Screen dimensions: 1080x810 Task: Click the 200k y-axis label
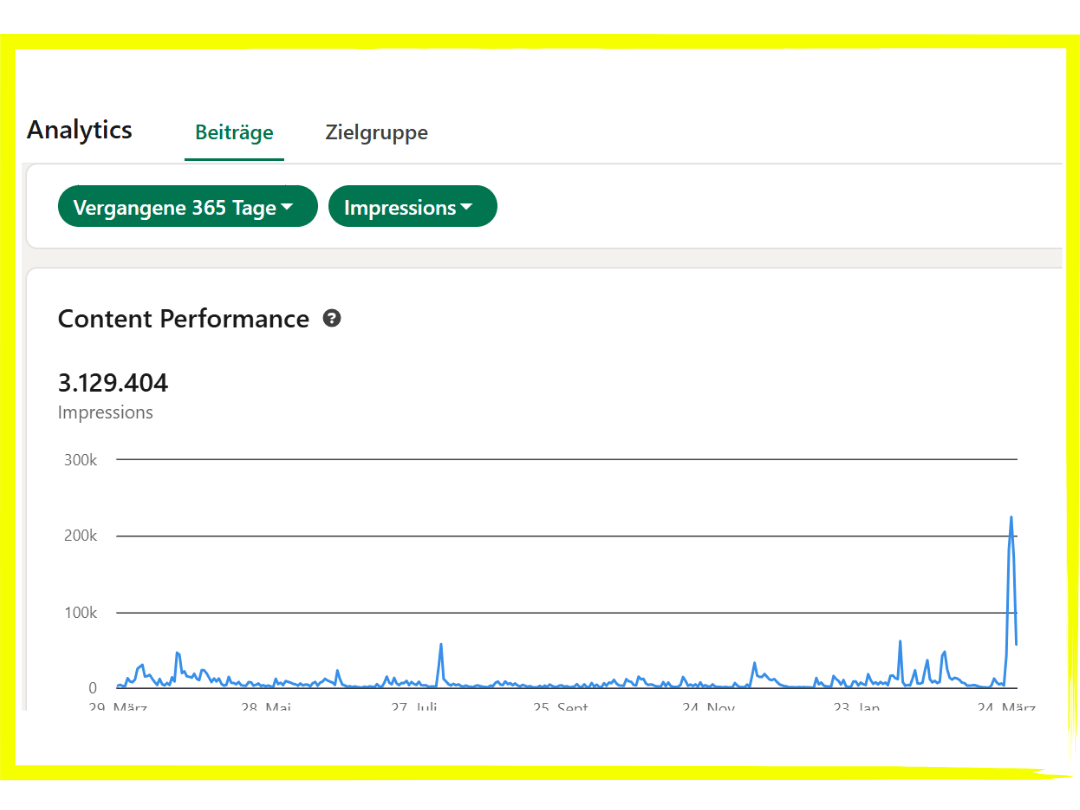tap(80, 536)
